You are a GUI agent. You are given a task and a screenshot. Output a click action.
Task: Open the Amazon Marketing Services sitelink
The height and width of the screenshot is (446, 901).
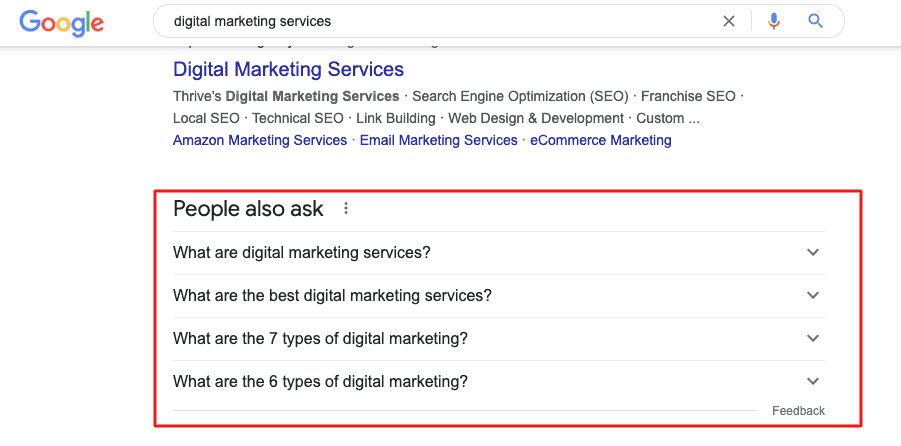[x=260, y=140]
